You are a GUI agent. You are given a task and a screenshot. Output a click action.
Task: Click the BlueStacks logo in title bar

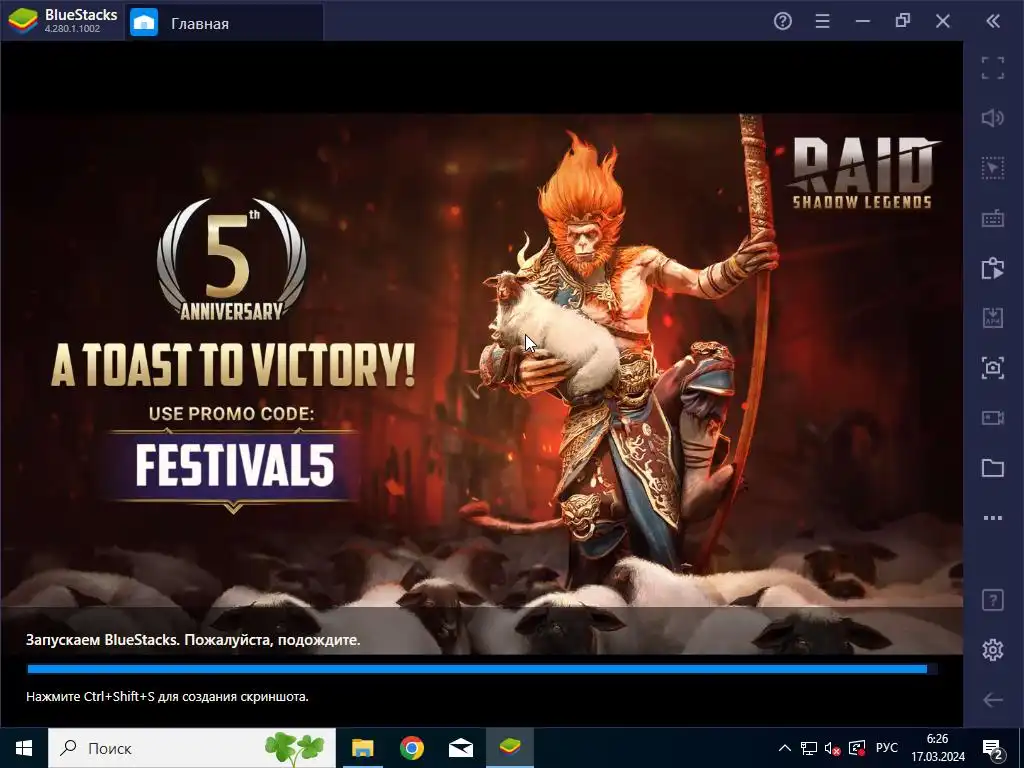coord(23,22)
